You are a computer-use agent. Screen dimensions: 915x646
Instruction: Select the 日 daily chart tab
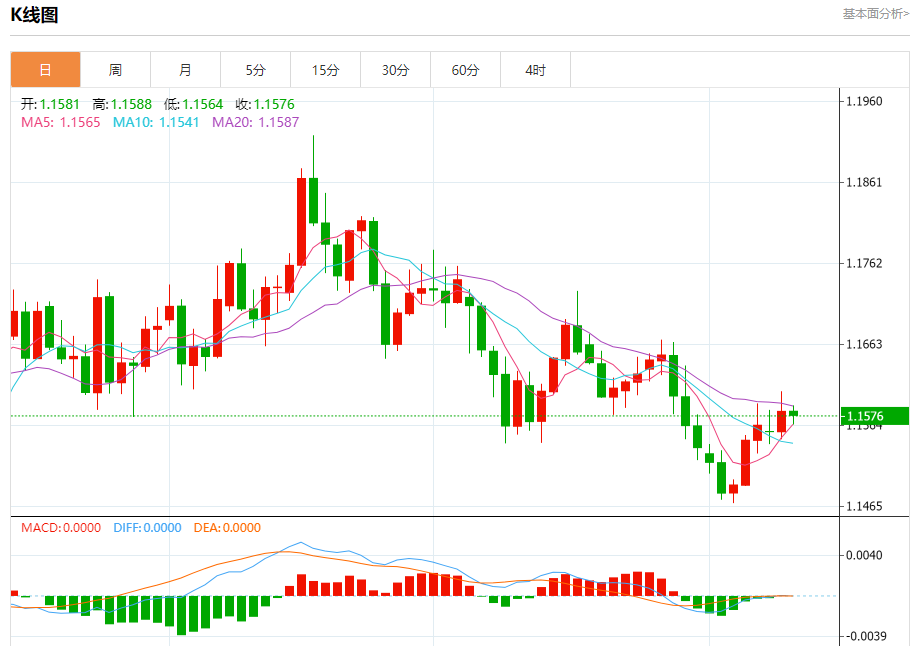click(46, 70)
